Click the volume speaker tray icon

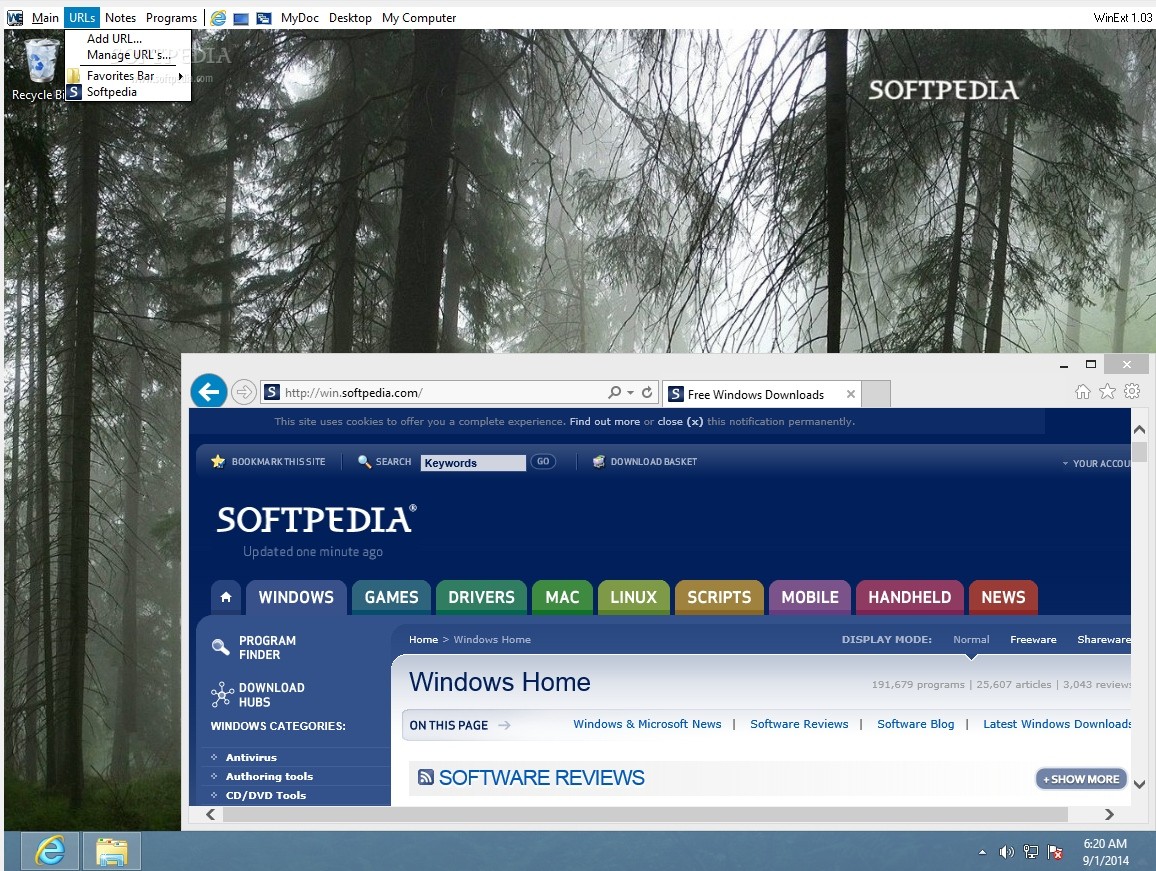coord(1006,853)
